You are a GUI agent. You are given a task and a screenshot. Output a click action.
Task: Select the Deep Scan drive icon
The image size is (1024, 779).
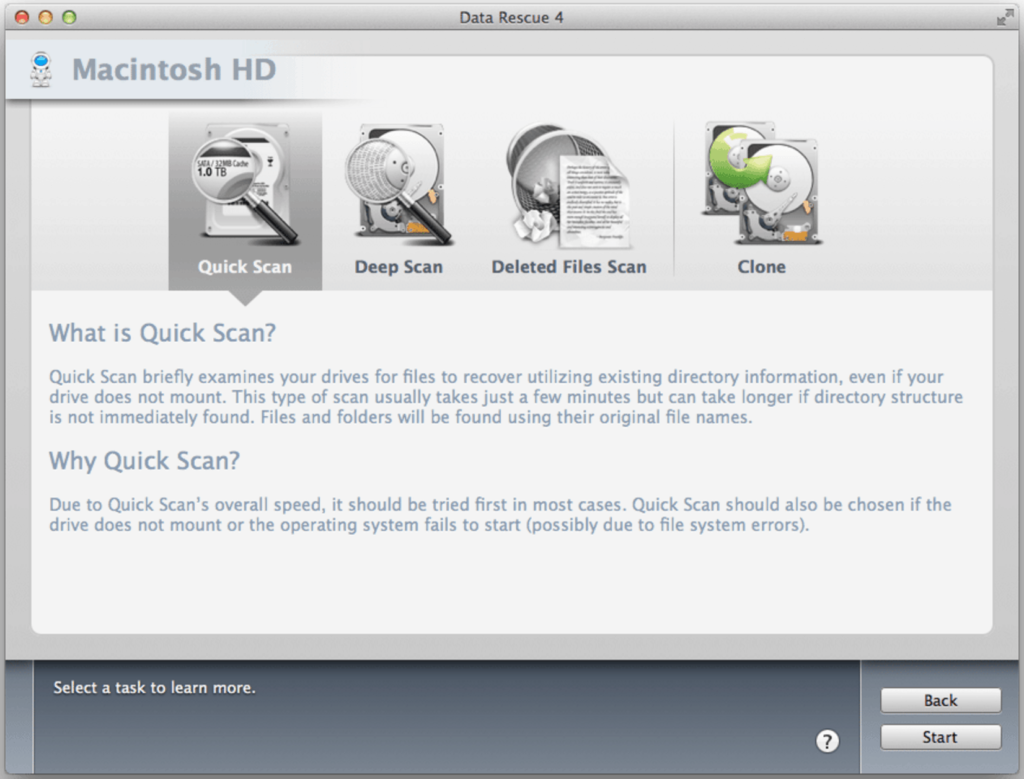(x=398, y=185)
